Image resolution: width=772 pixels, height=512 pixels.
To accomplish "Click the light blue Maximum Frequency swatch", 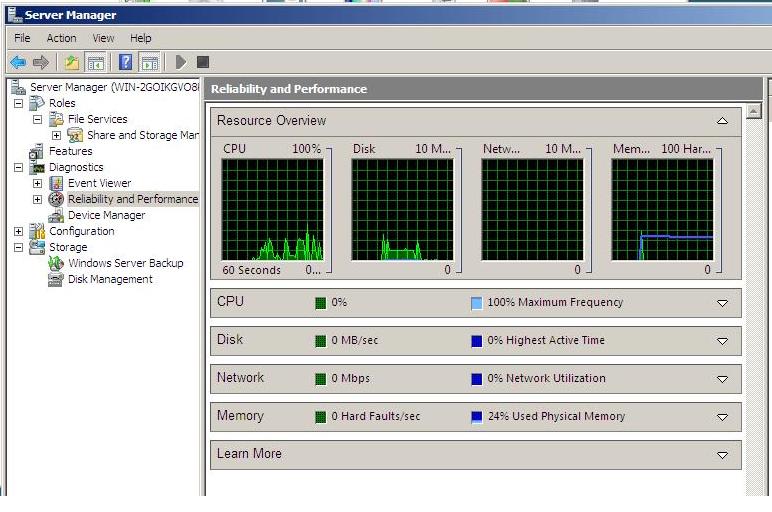I will tap(476, 303).
